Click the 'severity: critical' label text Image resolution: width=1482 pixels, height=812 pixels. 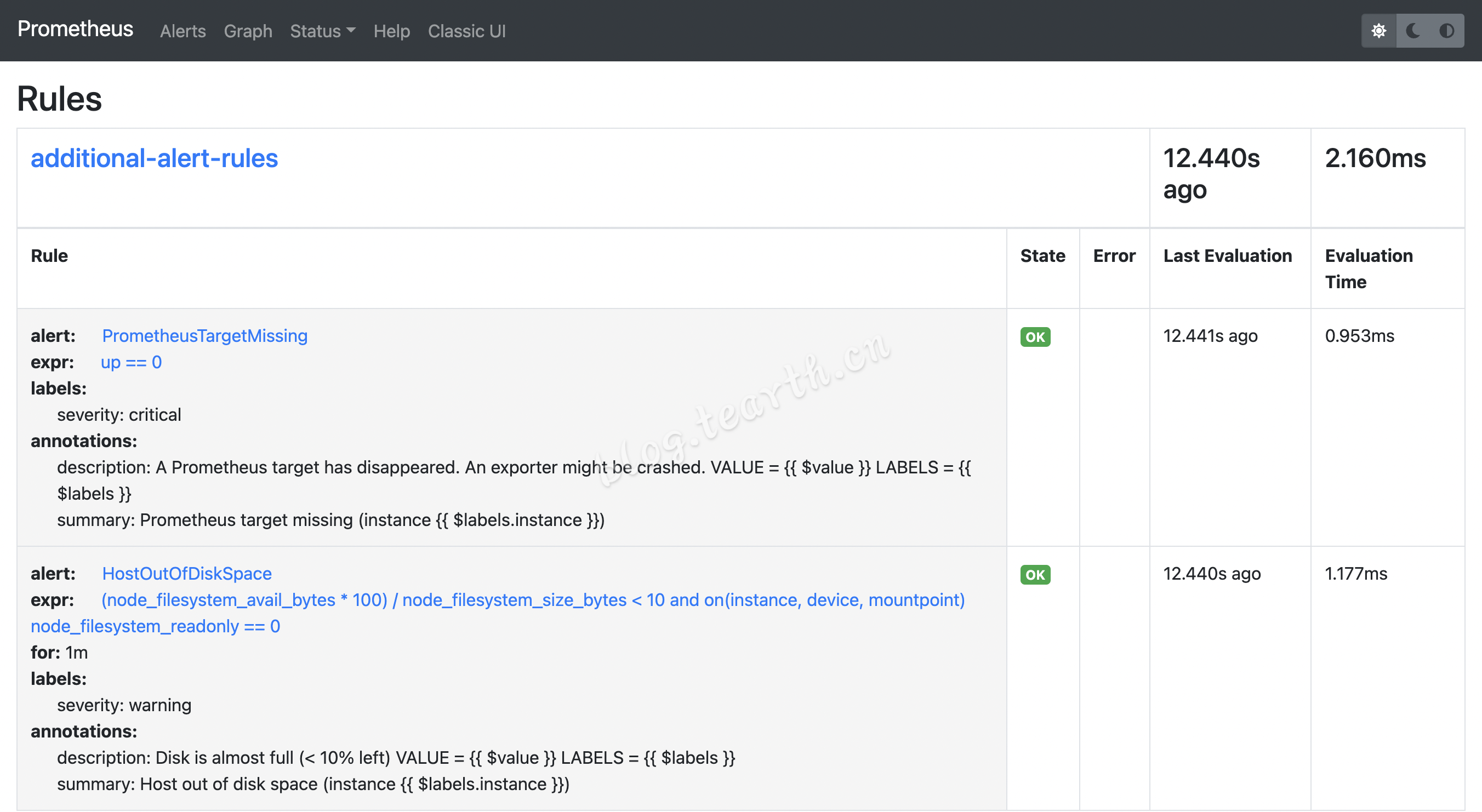[x=119, y=415]
